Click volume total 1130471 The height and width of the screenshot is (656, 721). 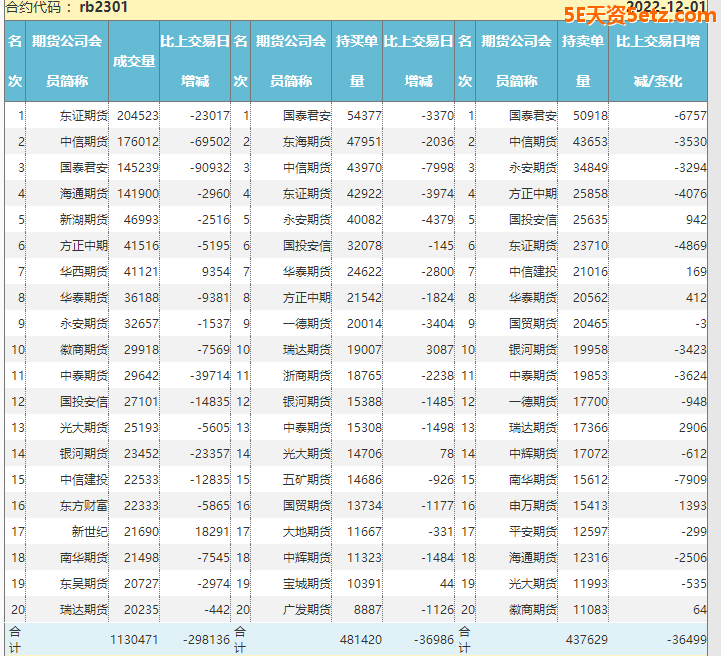coord(134,639)
